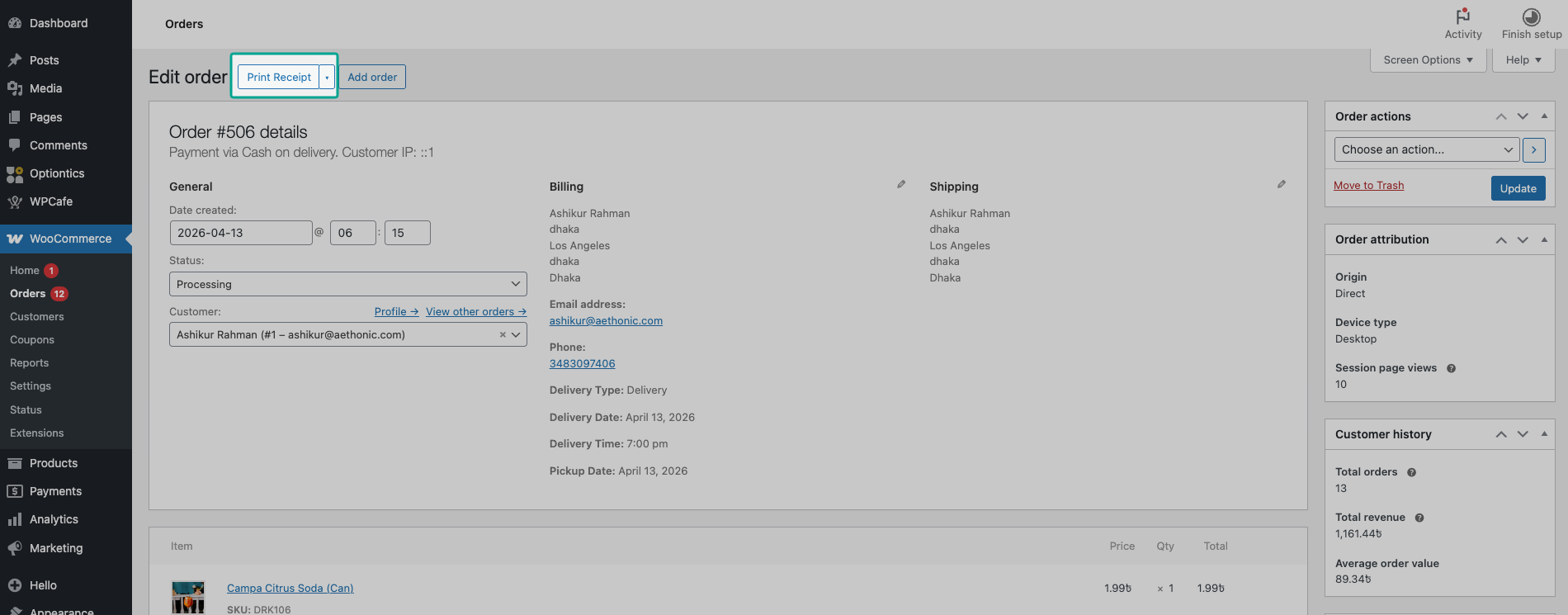Viewport: 1568px width, 615px height.
Task: Open the Activity flag icon
Action: 1463,17
